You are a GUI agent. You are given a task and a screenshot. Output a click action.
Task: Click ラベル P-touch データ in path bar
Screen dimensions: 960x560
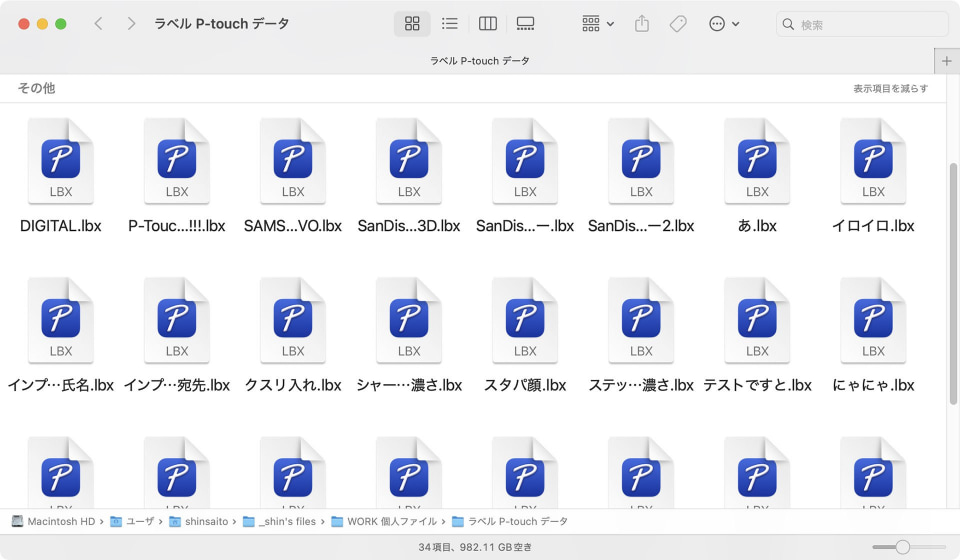pos(510,521)
